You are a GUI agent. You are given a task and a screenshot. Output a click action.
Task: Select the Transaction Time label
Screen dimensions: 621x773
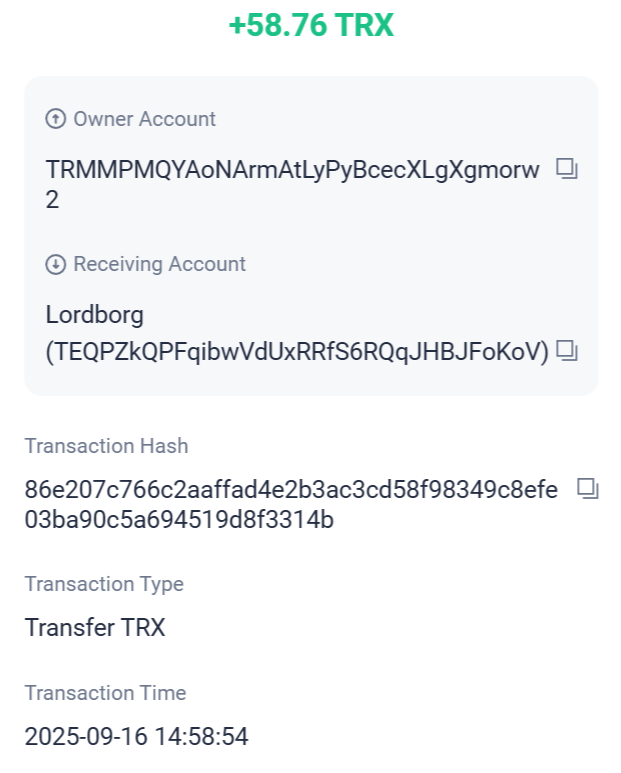[x=105, y=693]
